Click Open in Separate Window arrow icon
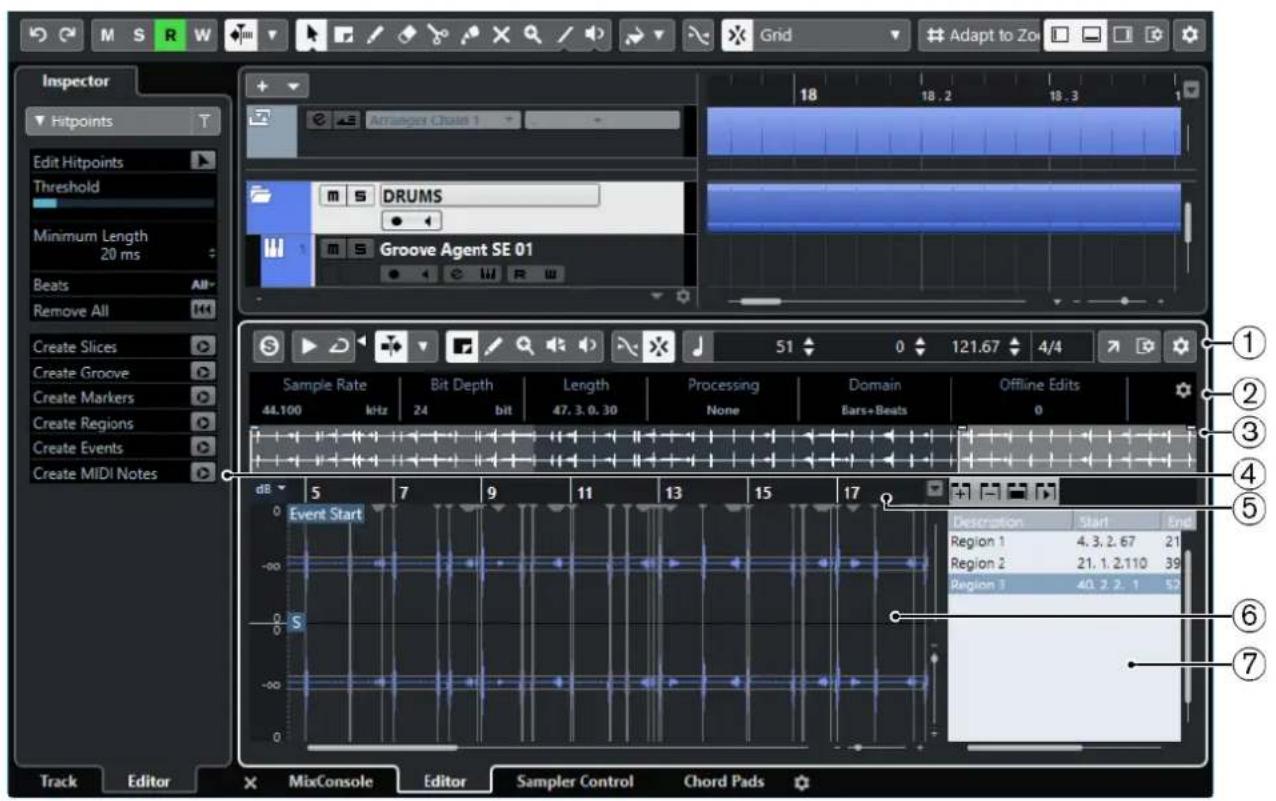The height and width of the screenshot is (801, 1276). 1112,348
